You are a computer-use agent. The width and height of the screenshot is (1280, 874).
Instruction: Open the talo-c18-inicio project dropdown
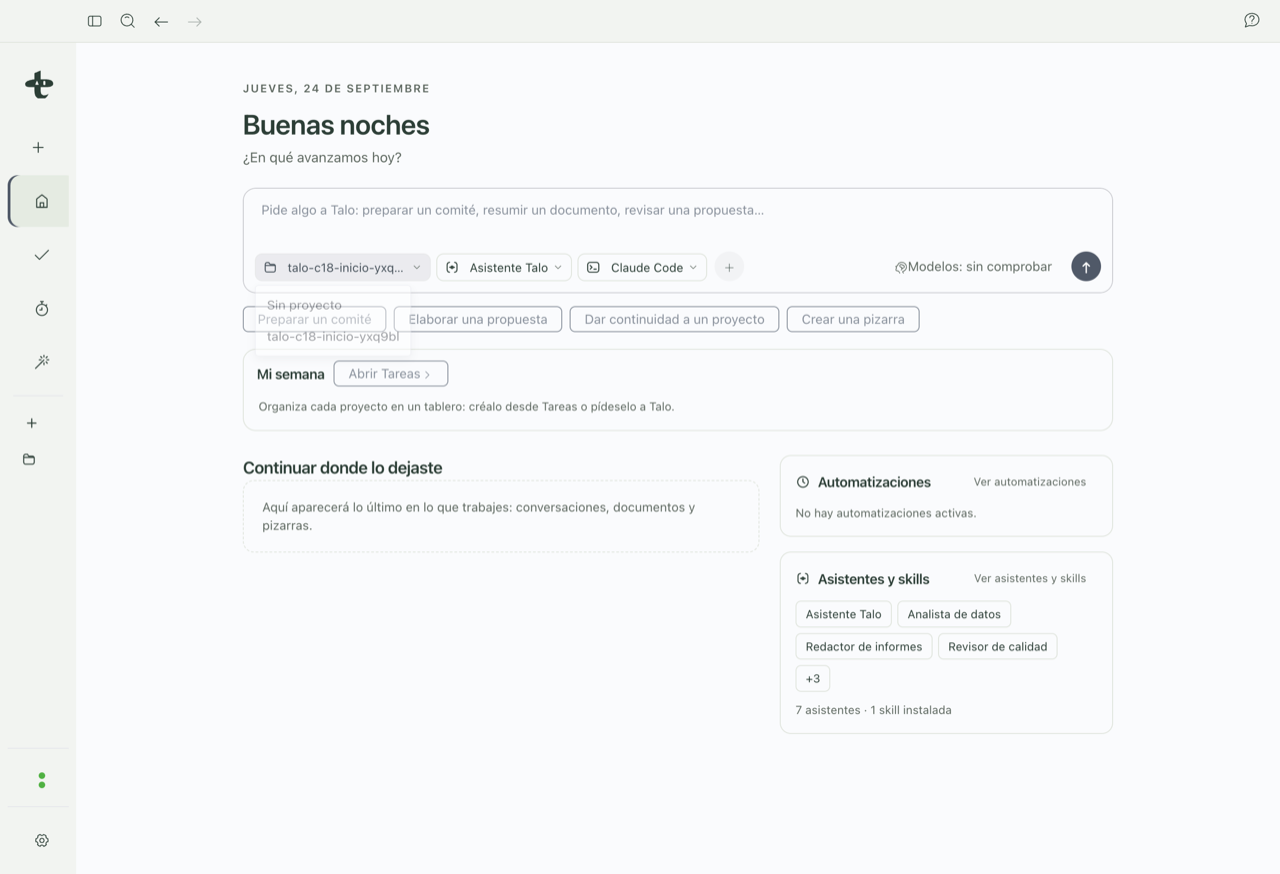[343, 267]
